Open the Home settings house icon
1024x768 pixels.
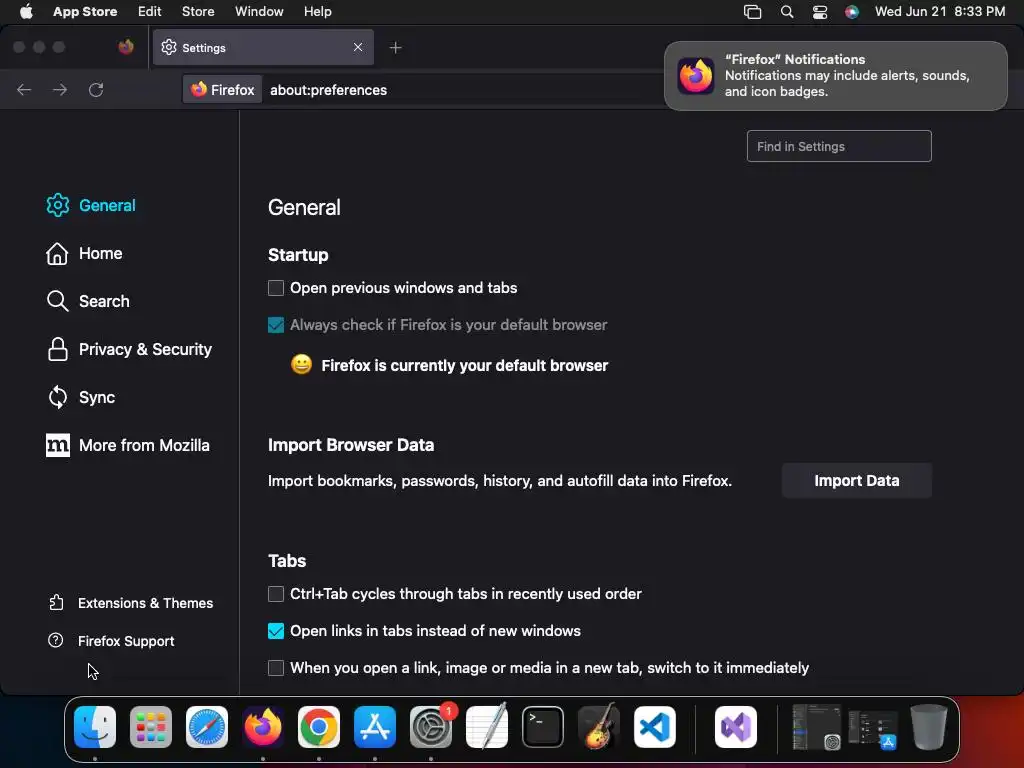click(57, 253)
